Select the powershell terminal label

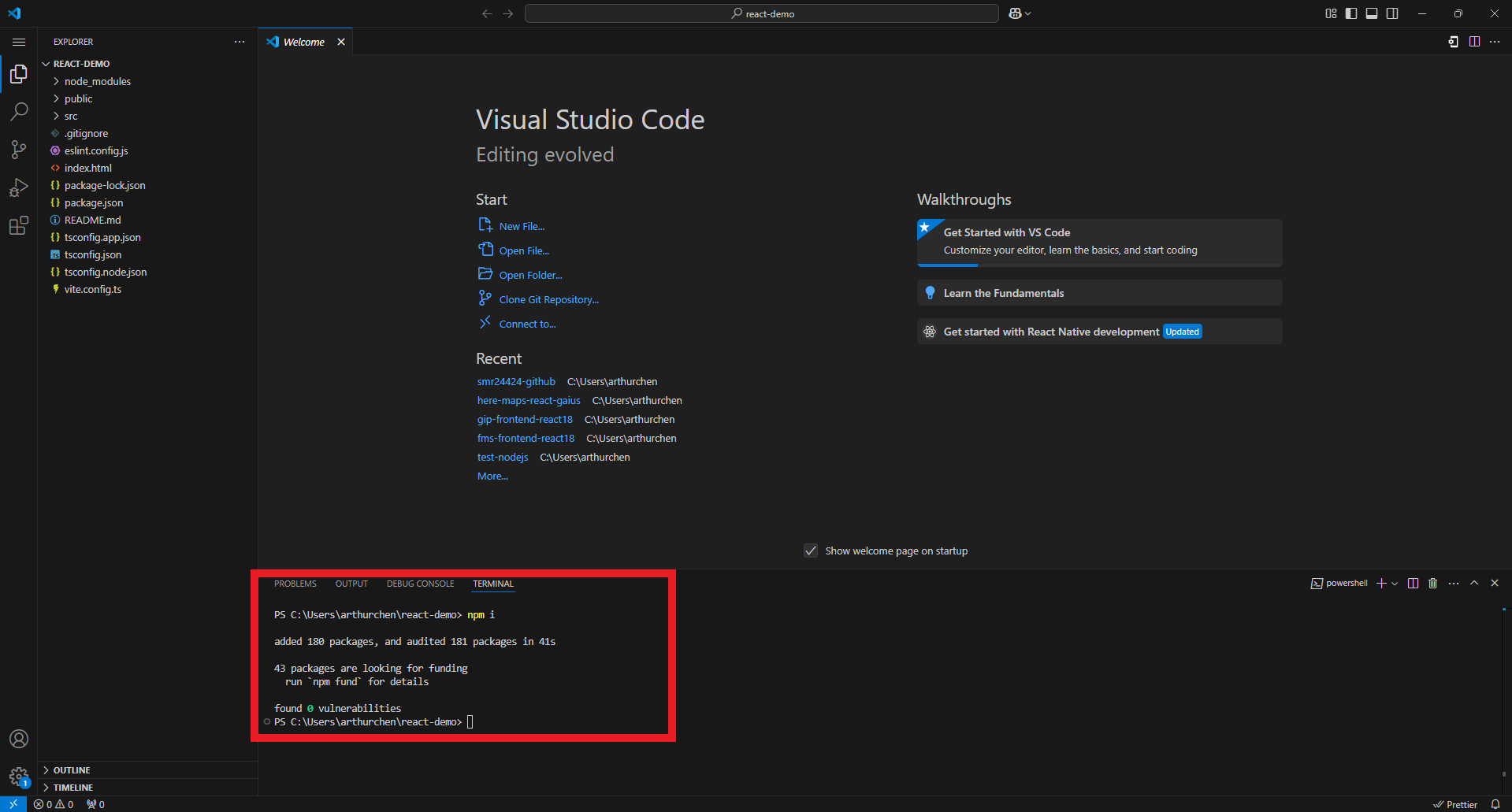(1339, 584)
